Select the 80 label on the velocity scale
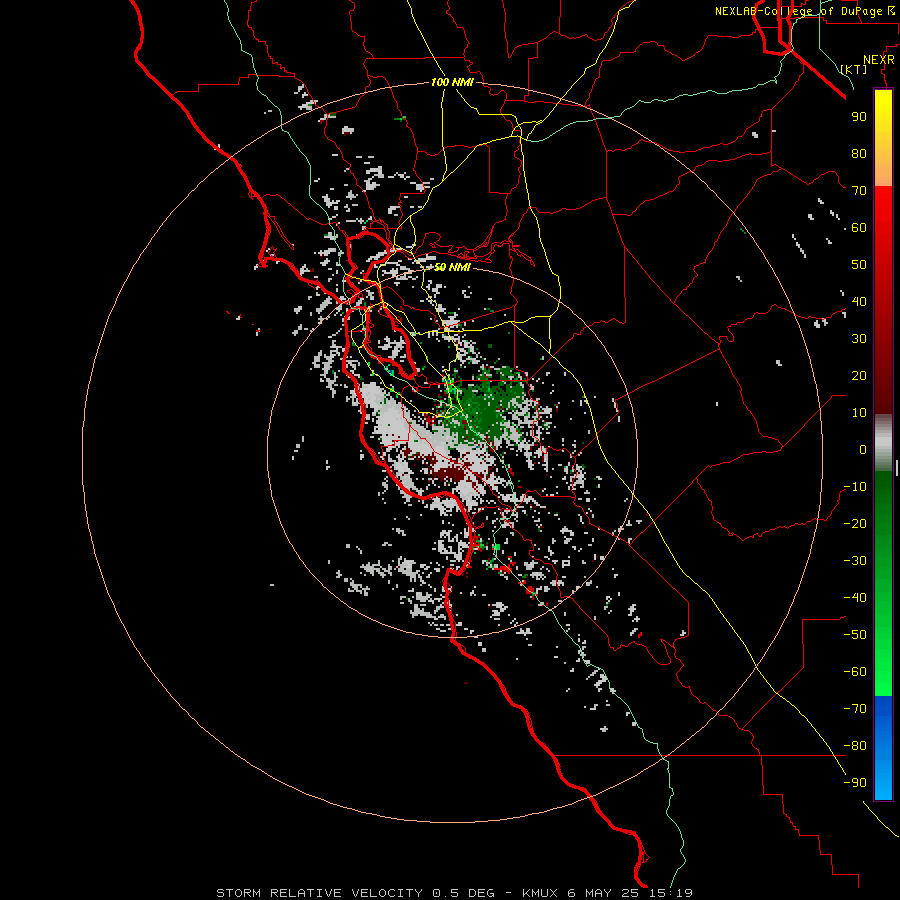The height and width of the screenshot is (900, 900). click(x=859, y=153)
